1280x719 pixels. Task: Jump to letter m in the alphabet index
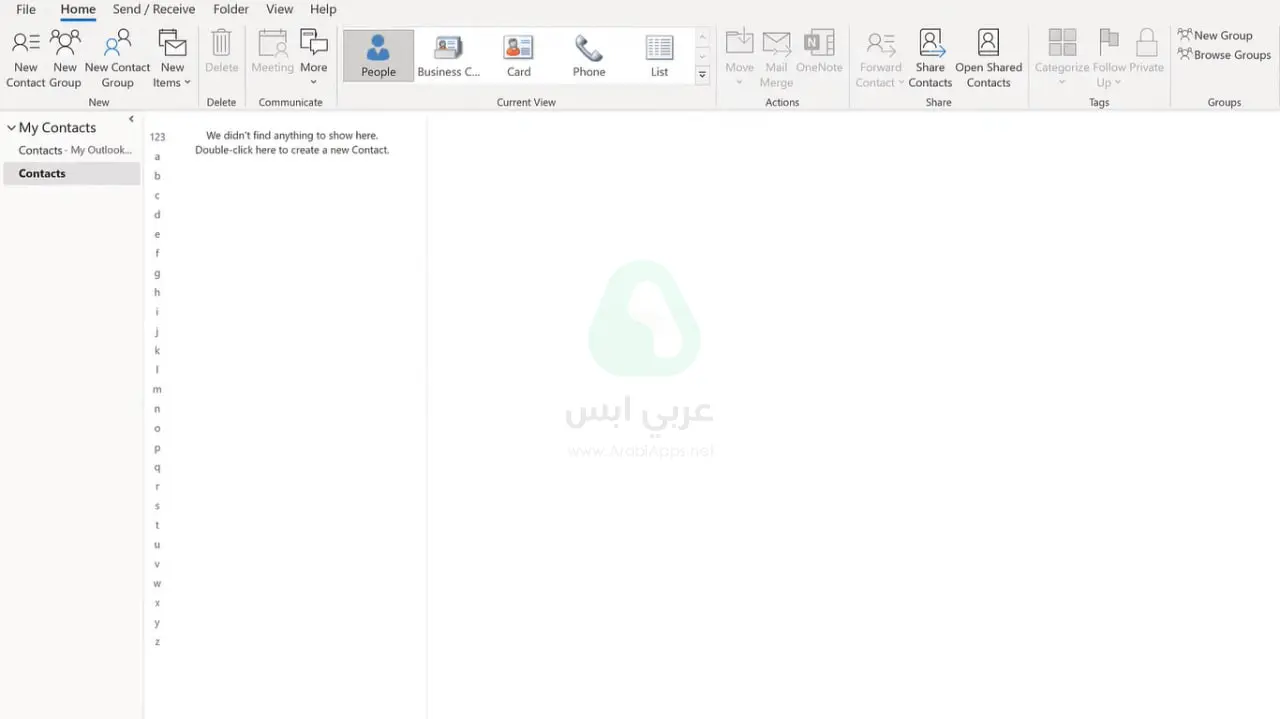tap(157, 389)
